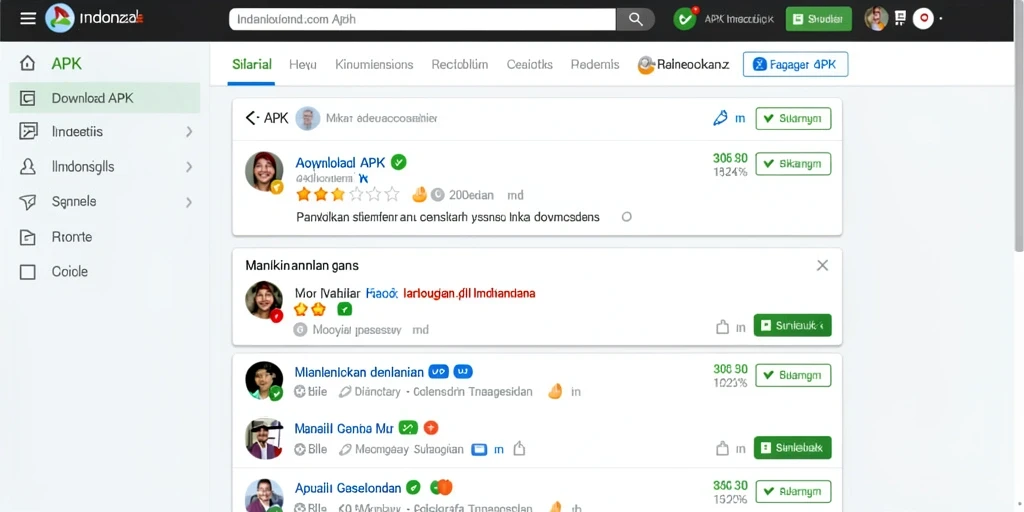Click the red circle icon in the header
1024x512 pixels.
pyautogui.click(x=923, y=19)
